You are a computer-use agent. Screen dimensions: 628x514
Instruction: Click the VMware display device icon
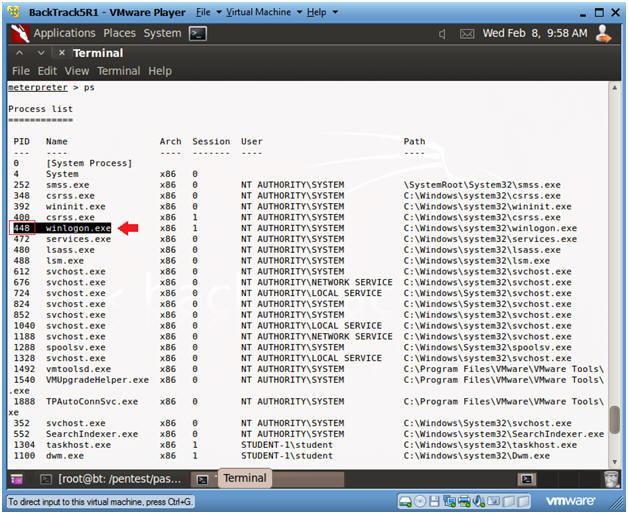click(493, 501)
